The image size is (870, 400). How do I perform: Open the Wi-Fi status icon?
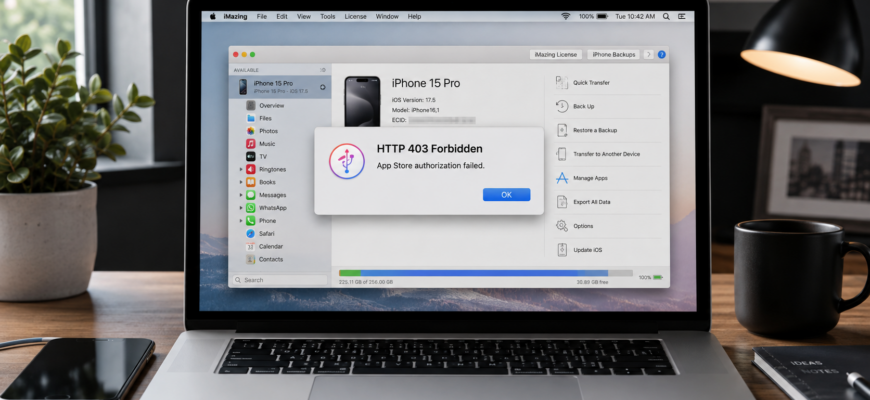pyautogui.click(x=565, y=17)
